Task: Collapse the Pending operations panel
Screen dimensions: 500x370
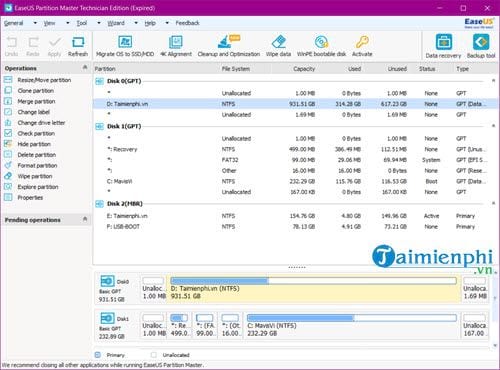Action: pos(85,219)
